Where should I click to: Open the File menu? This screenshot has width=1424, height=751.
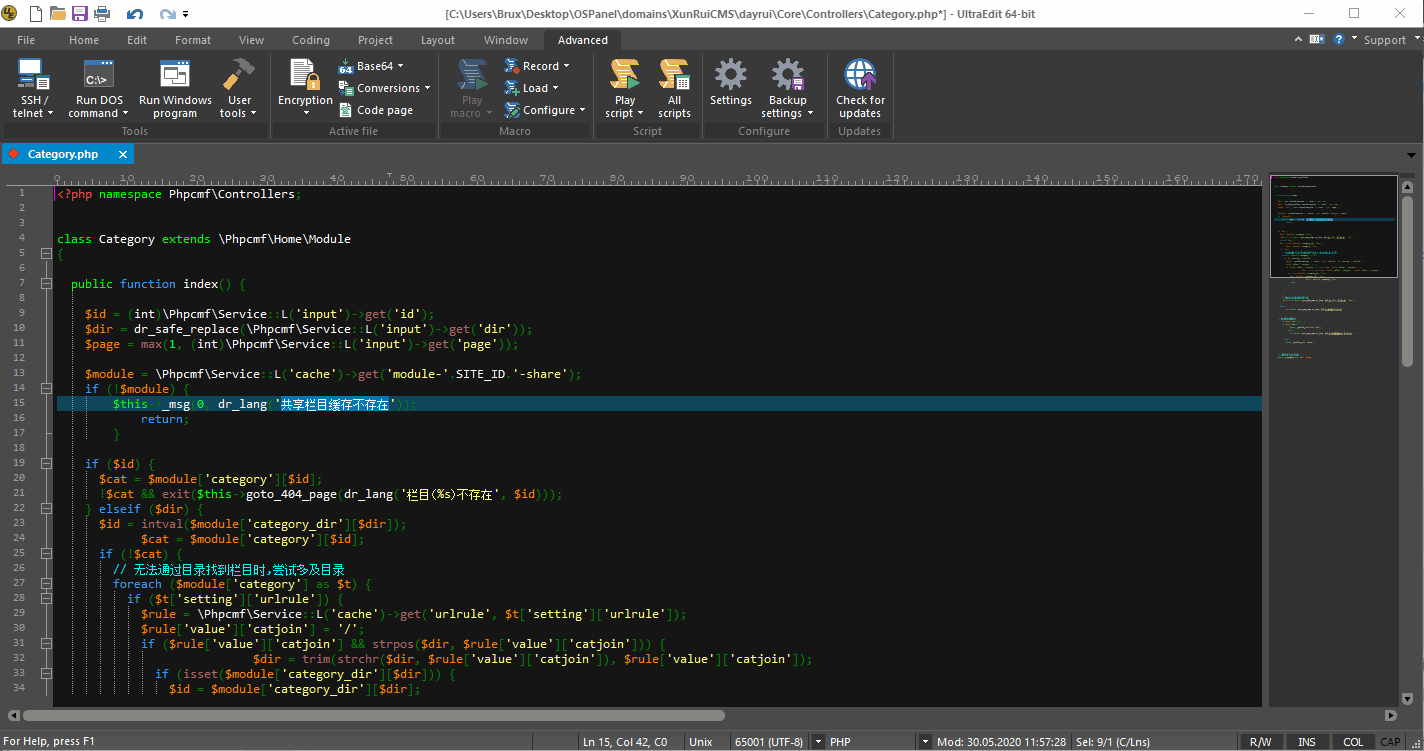pyautogui.click(x=26, y=40)
